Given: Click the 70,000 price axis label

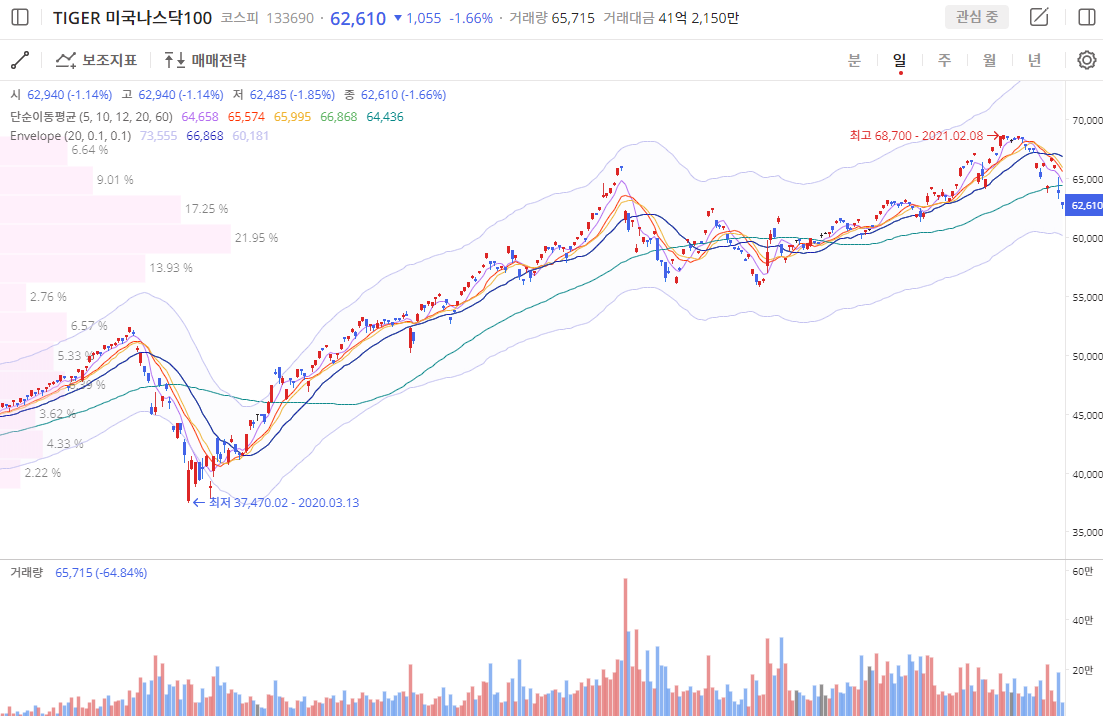Looking at the screenshot, I should pos(1086,121).
